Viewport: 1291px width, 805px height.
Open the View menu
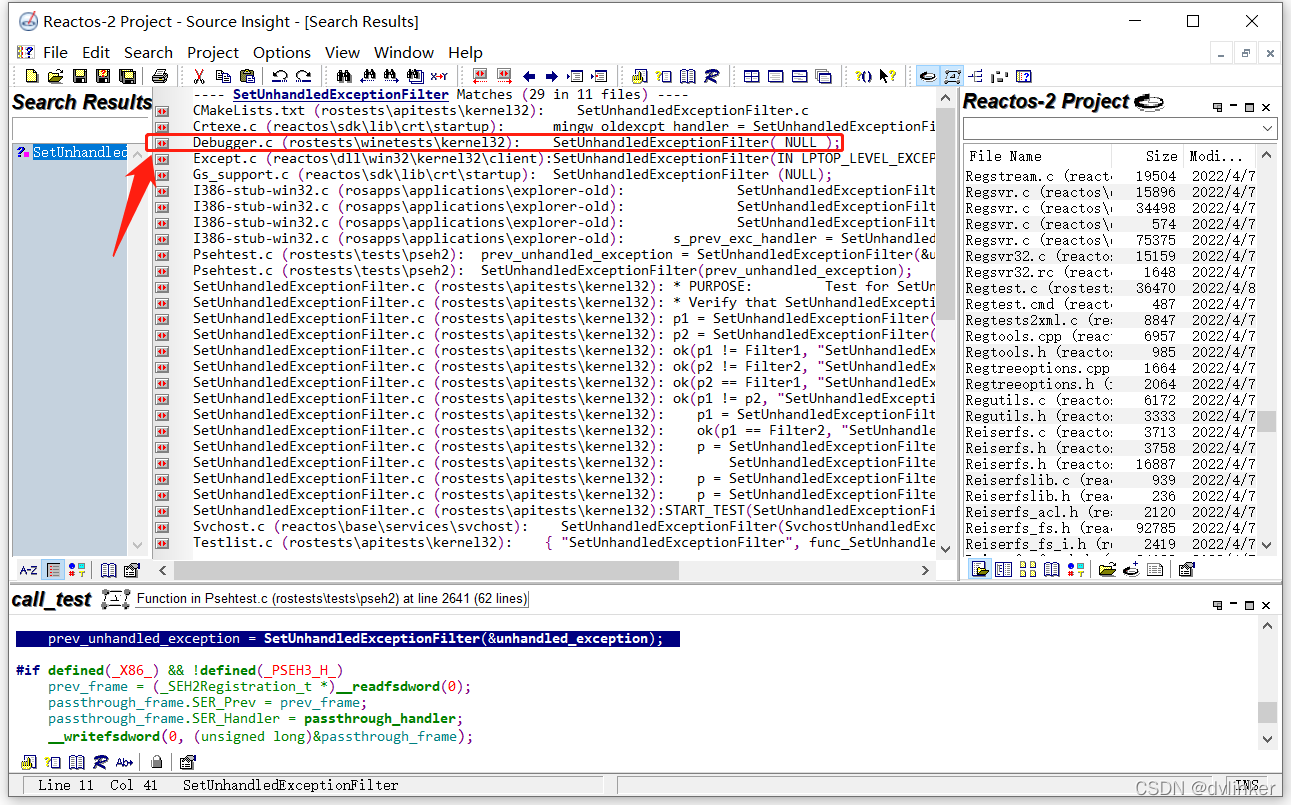point(342,52)
